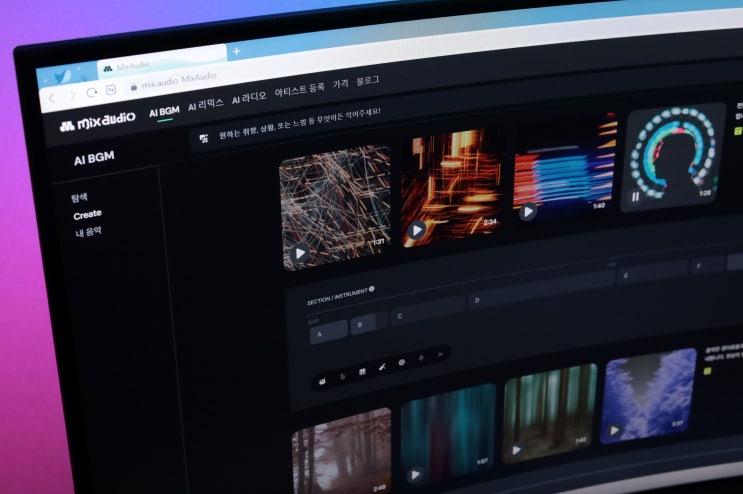Click the padlock icon in address bar

(134, 87)
